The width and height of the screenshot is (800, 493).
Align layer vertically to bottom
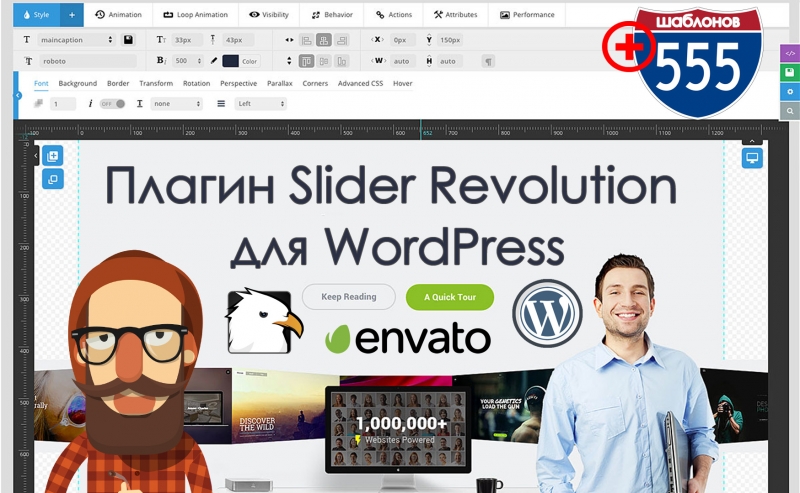(342, 61)
